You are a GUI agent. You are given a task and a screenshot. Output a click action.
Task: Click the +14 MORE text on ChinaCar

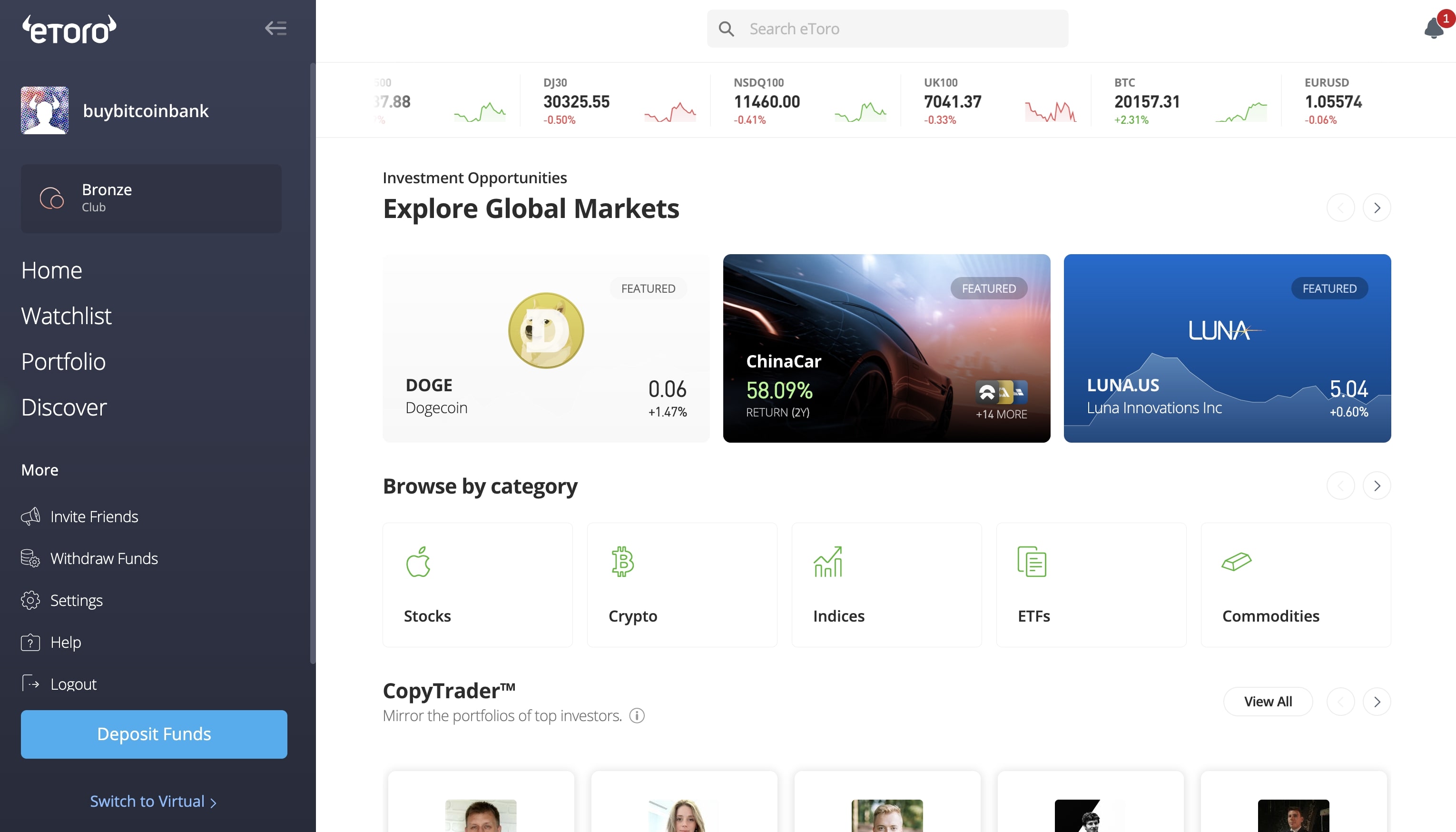[x=1001, y=414]
